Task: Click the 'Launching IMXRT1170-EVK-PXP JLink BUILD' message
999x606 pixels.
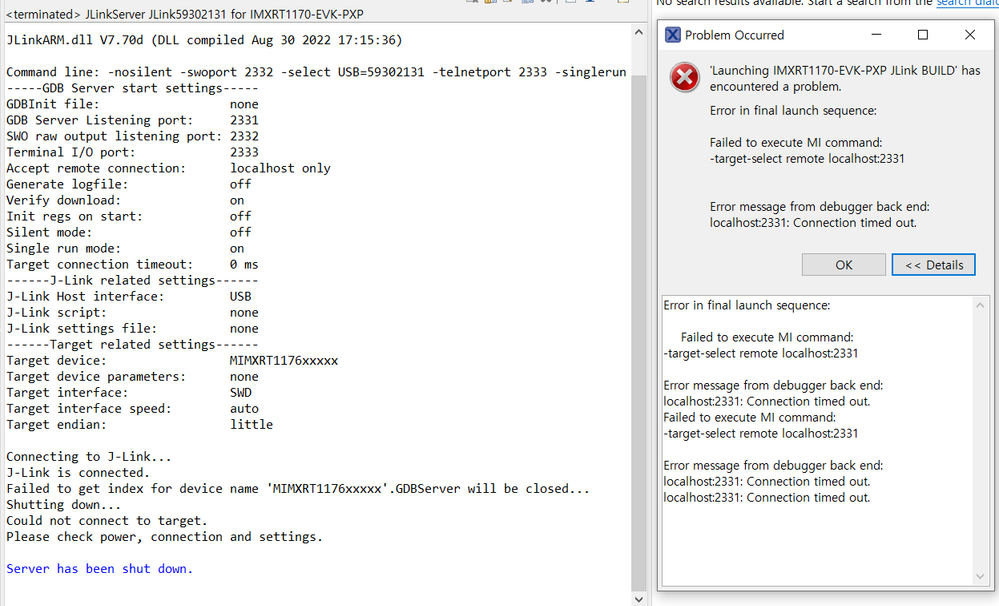Action: click(x=845, y=78)
